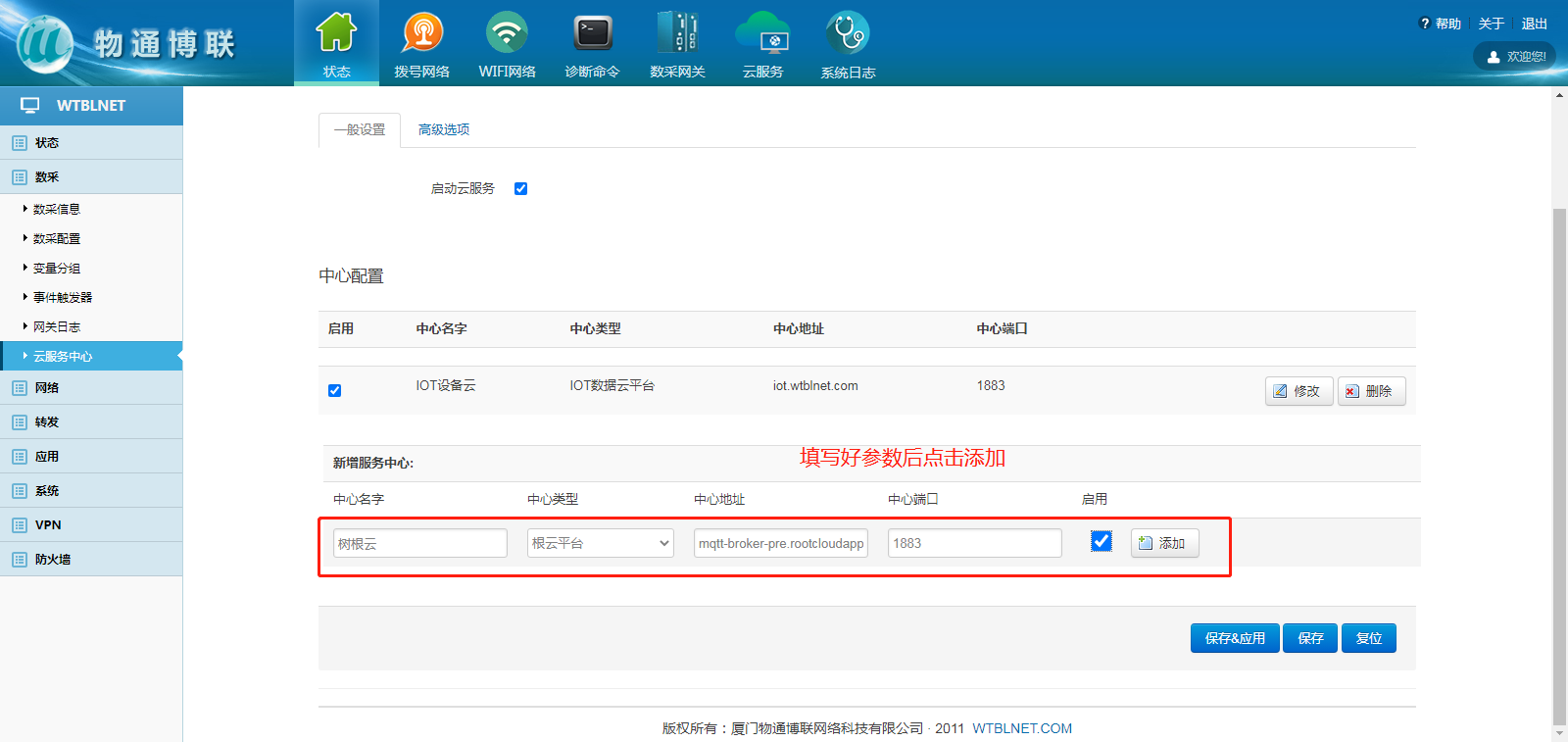Select 数采配置 in the sidebar menu
Image resolution: width=1568 pixels, height=742 pixels.
(x=57, y=238)
